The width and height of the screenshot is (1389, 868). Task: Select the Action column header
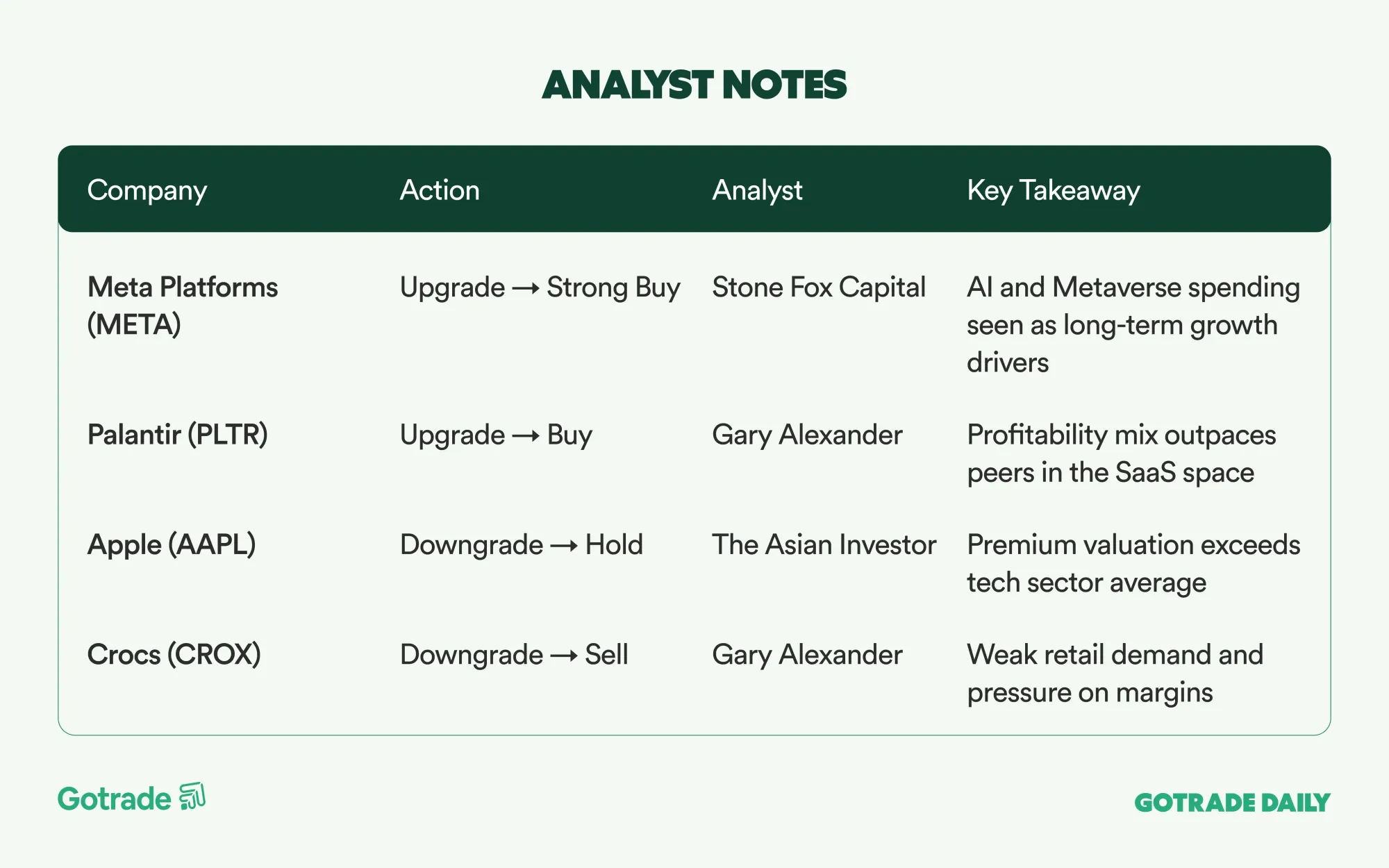439,190
